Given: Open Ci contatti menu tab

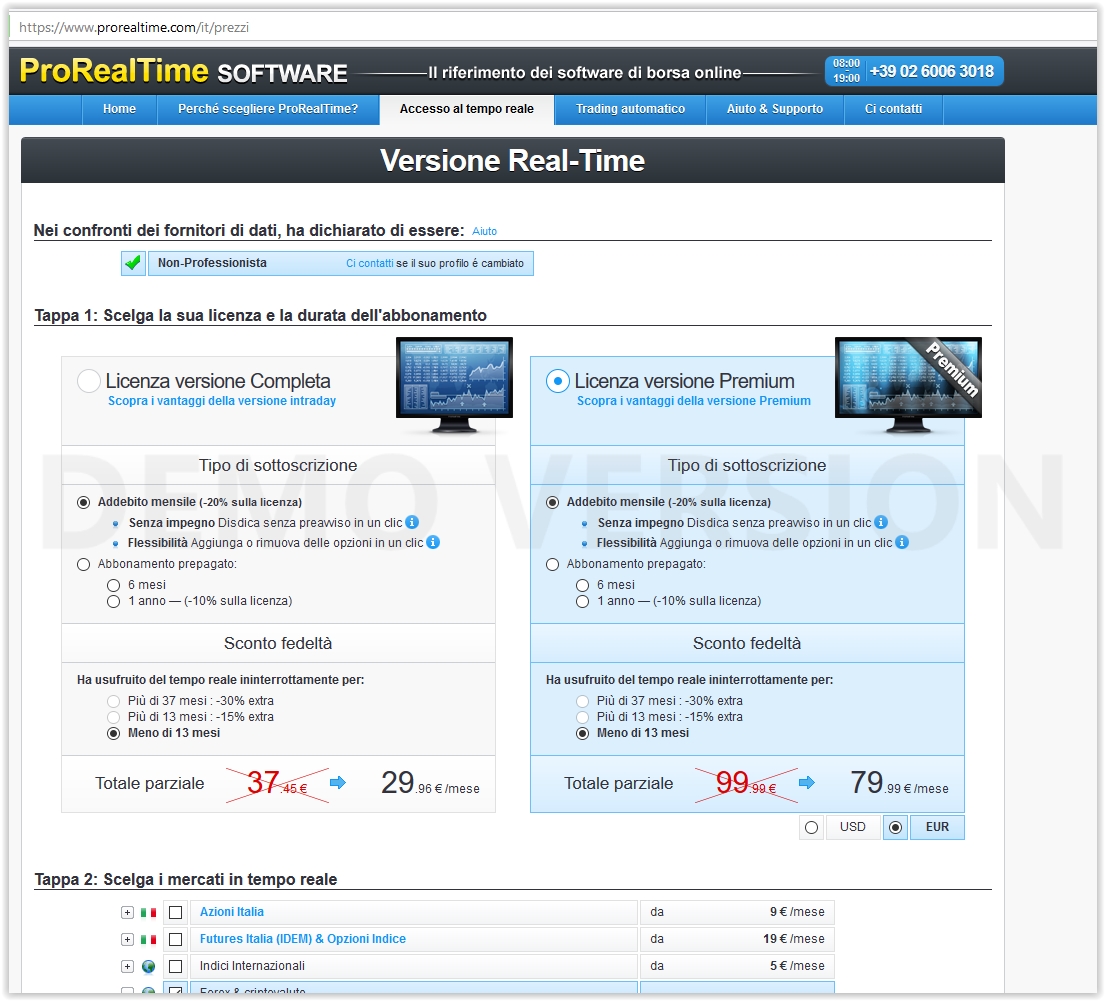Looking at the screenshot, I should pyautogui.click(x=893, y=109).
